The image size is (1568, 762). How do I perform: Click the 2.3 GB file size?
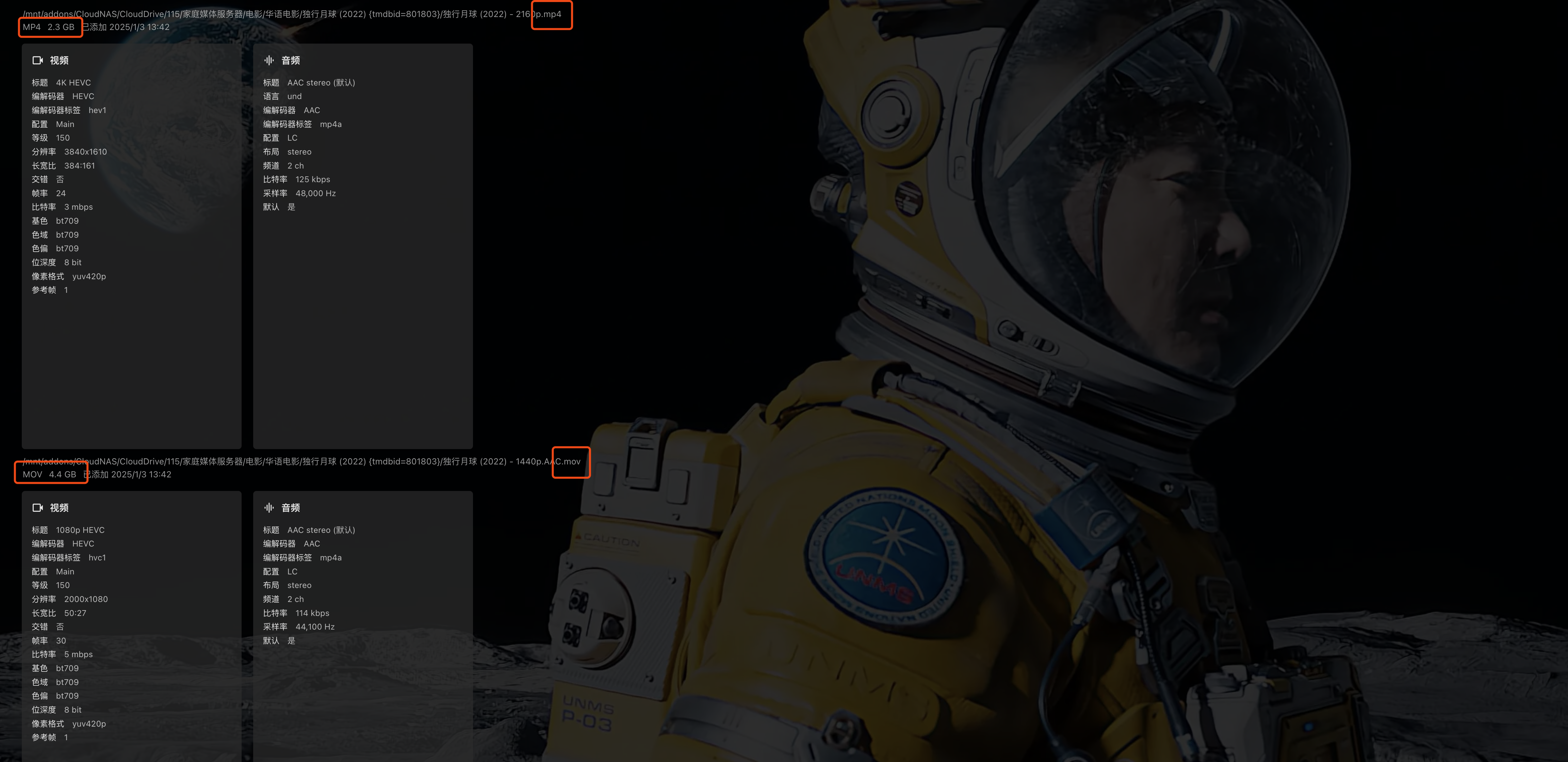coord(61,27)
